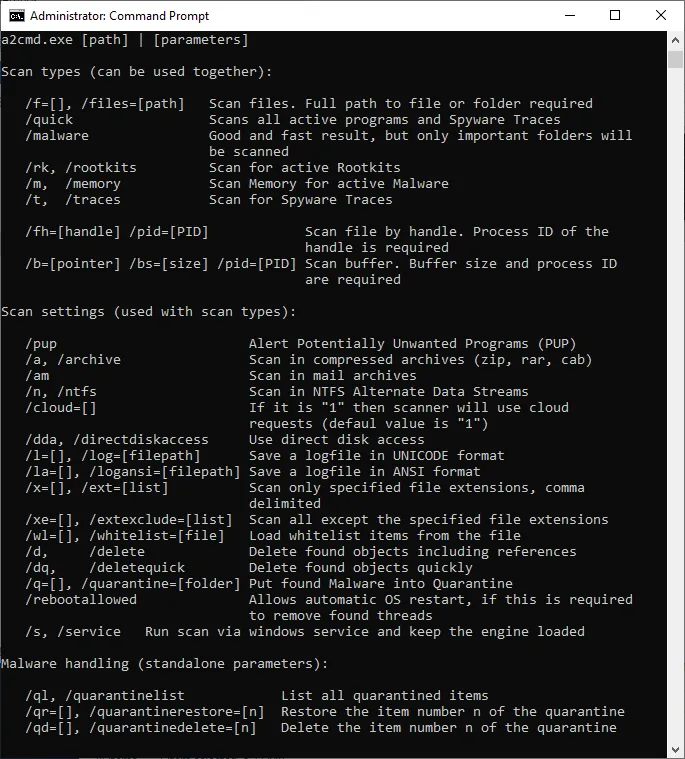Click the '/quick' parameter text
This screenshot has width=685, height=759.
click(52, 120)
